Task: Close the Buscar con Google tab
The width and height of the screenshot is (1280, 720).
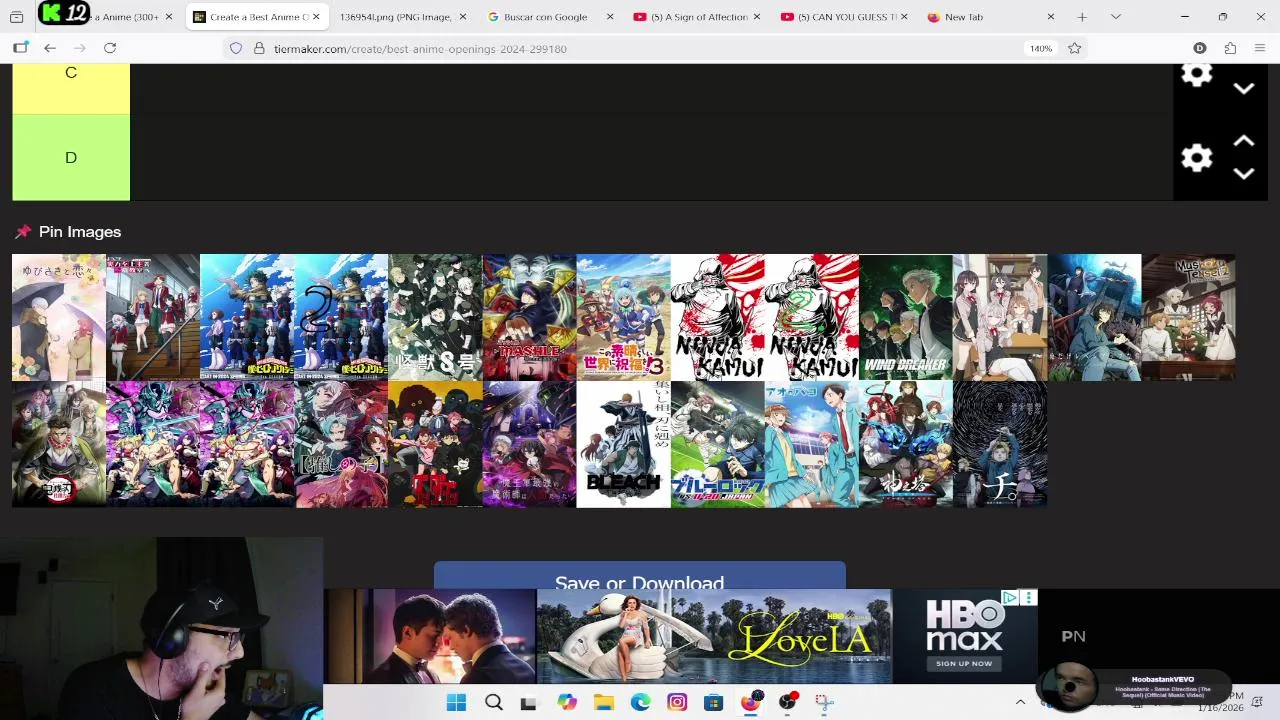Action: tap(609, 17)
